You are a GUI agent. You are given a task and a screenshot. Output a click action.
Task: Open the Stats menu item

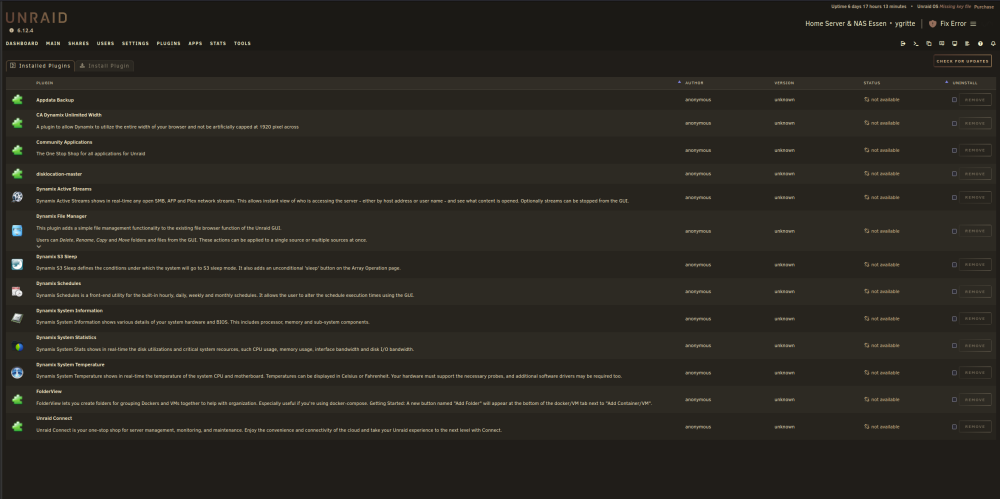coord(217,43)
